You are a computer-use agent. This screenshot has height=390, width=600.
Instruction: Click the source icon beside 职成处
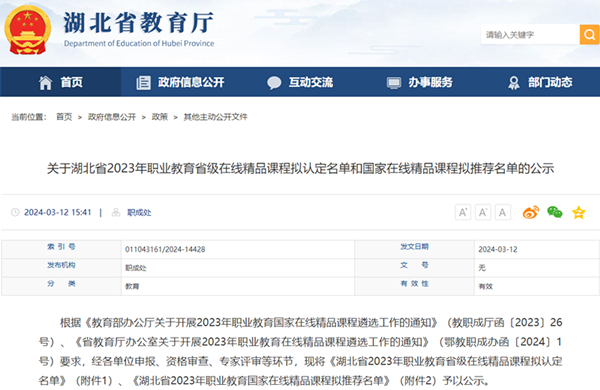click(x=116, y=212)
